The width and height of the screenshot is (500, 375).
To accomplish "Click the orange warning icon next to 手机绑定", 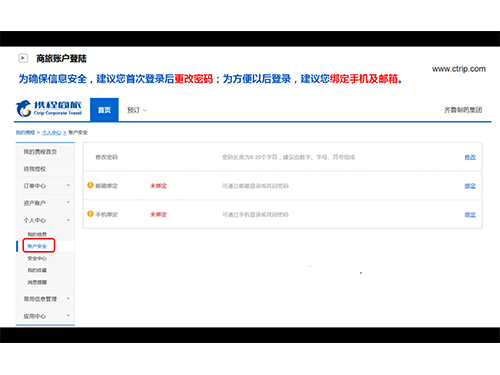I will tap(90, 214).
